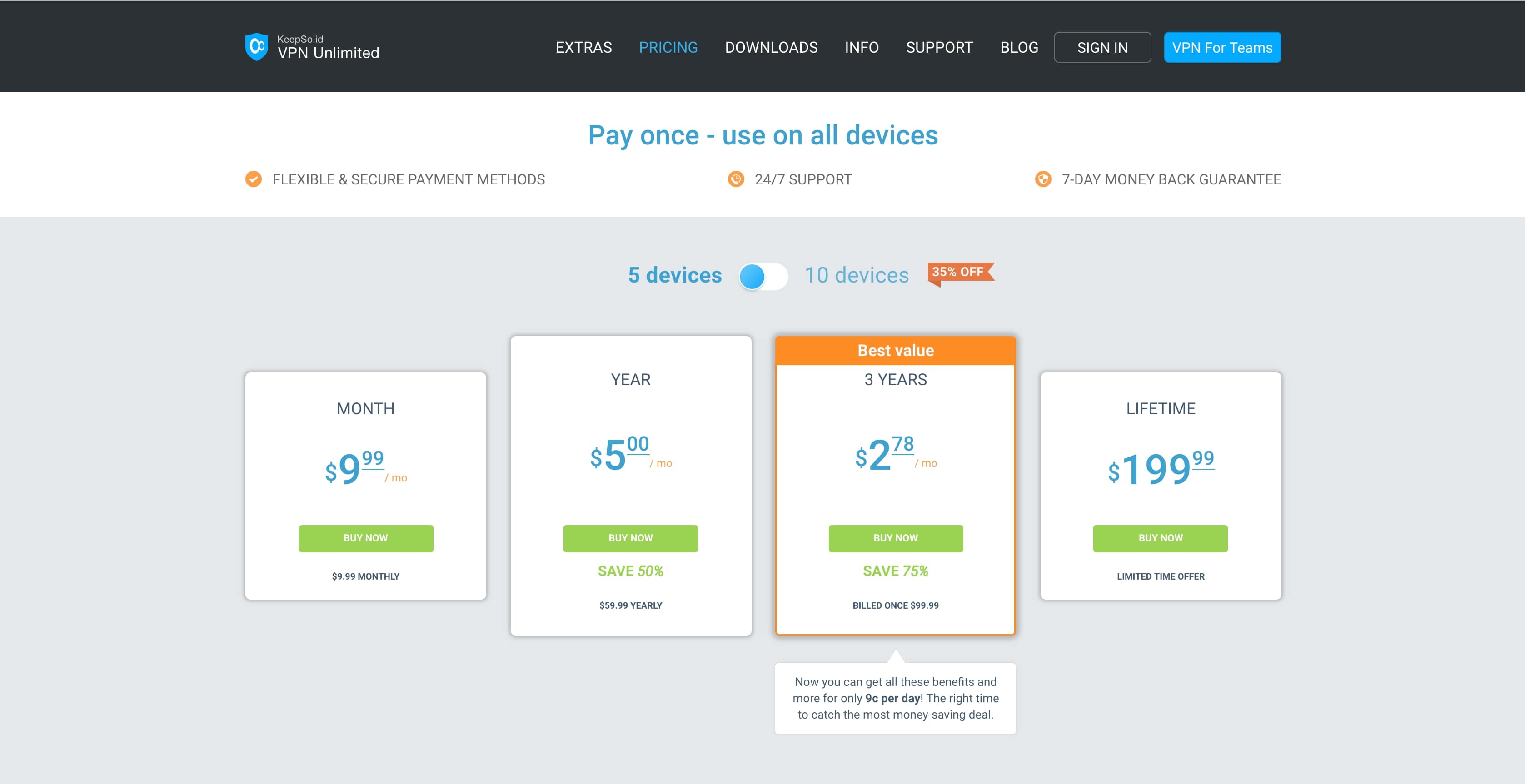Open the SUPPORT menu

(939, 47)
